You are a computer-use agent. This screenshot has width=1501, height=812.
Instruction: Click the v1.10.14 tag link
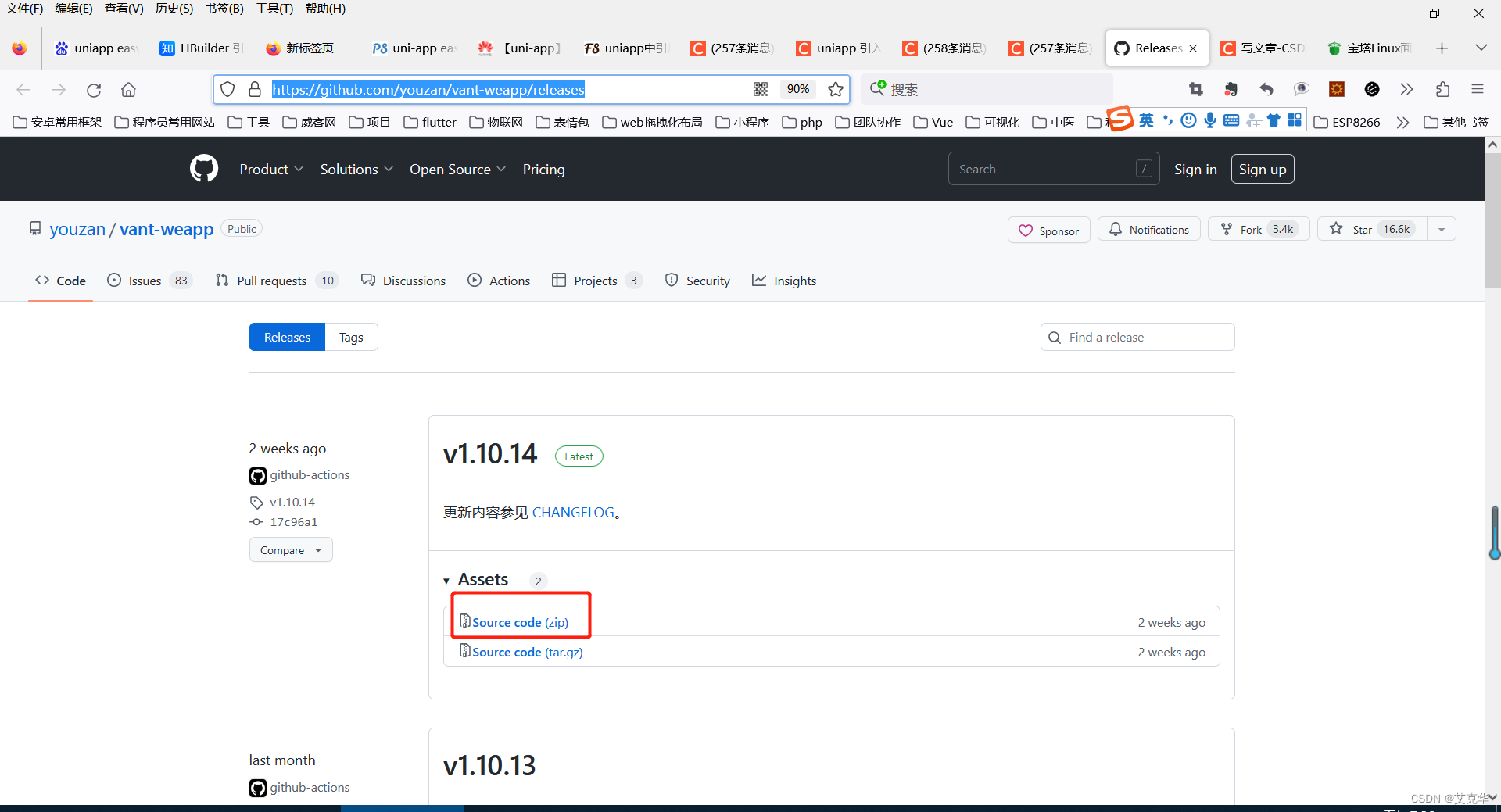[292, 502]
